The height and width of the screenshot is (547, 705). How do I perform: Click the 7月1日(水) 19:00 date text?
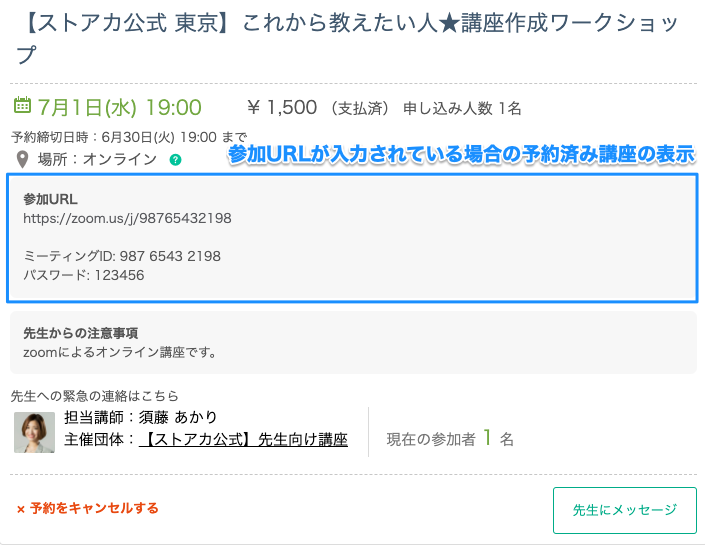[119, 107]
